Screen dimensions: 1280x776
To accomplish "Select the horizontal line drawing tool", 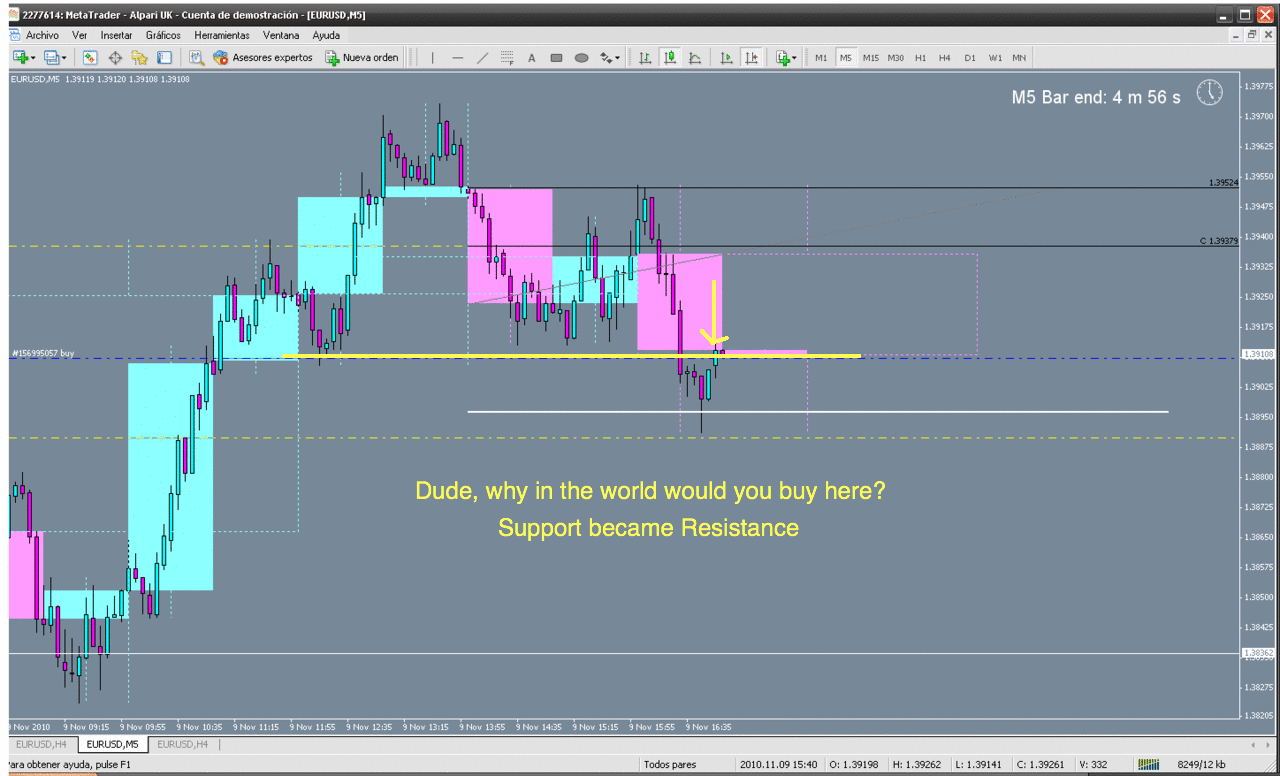I will tap(458, 58).
